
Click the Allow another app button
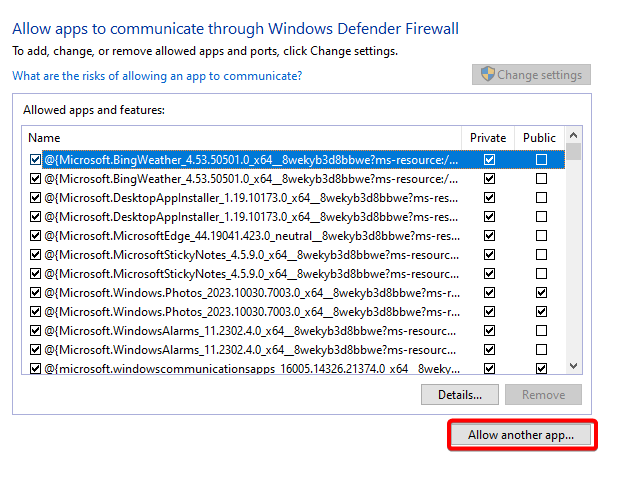pyautogui.click(x=521, y=434)
